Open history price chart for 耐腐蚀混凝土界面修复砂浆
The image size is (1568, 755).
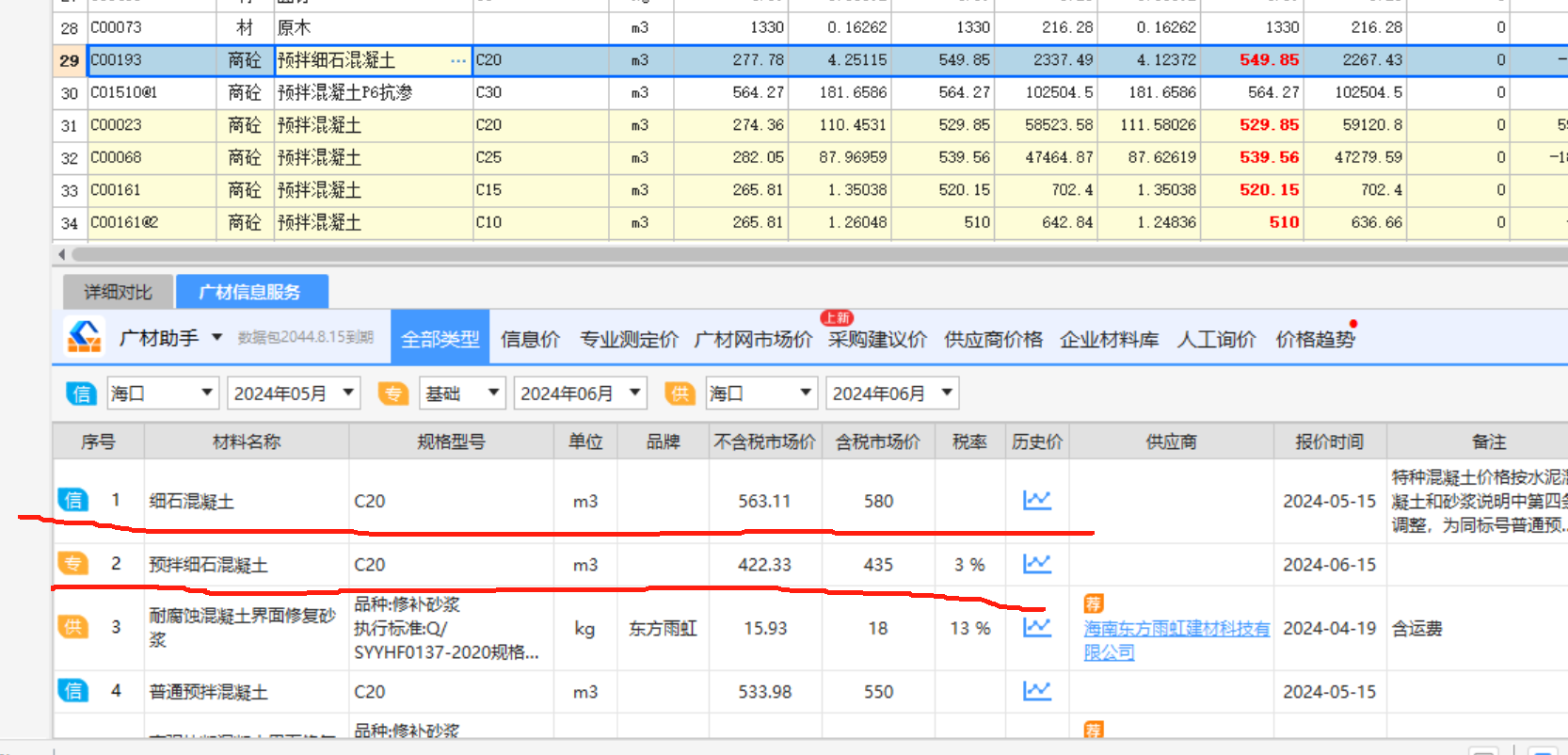pyautogui.click(x=1036, y=626)
